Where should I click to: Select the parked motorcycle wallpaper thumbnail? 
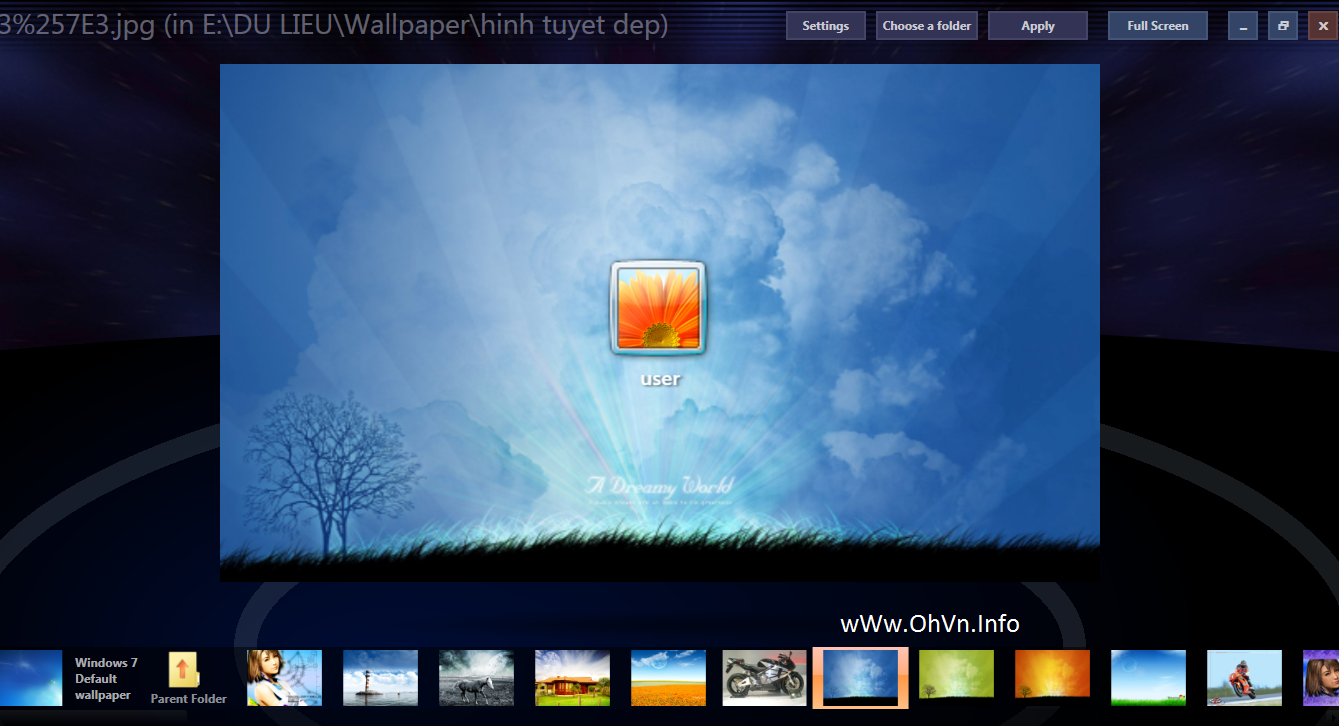point(765,678)
